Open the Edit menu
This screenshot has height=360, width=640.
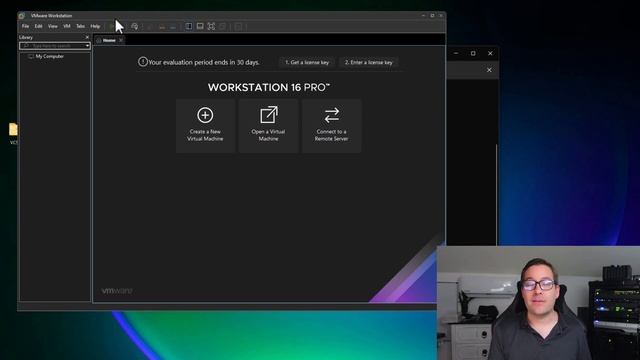38,26
